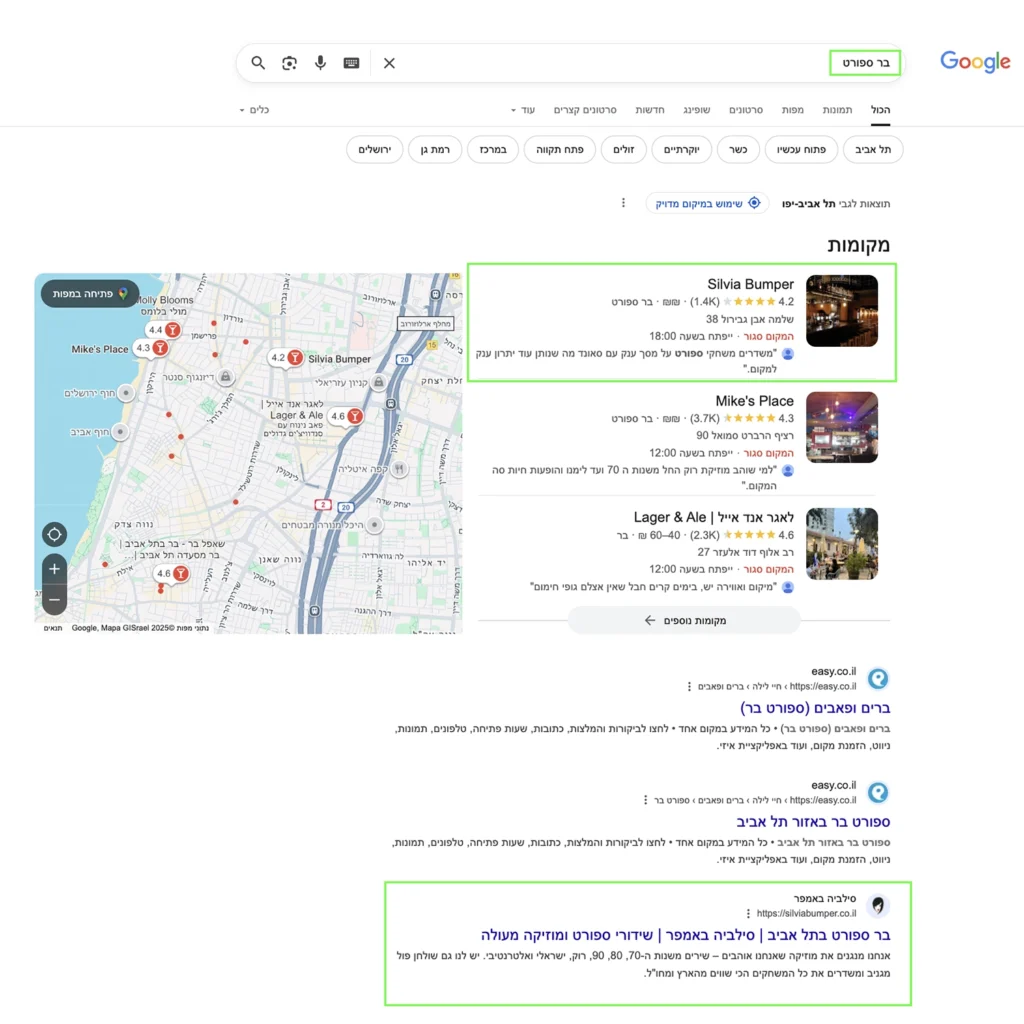This screenshot has height=1024, width=1024.
Task: Select the פתח תקווה filter chip
Action: 560,150
